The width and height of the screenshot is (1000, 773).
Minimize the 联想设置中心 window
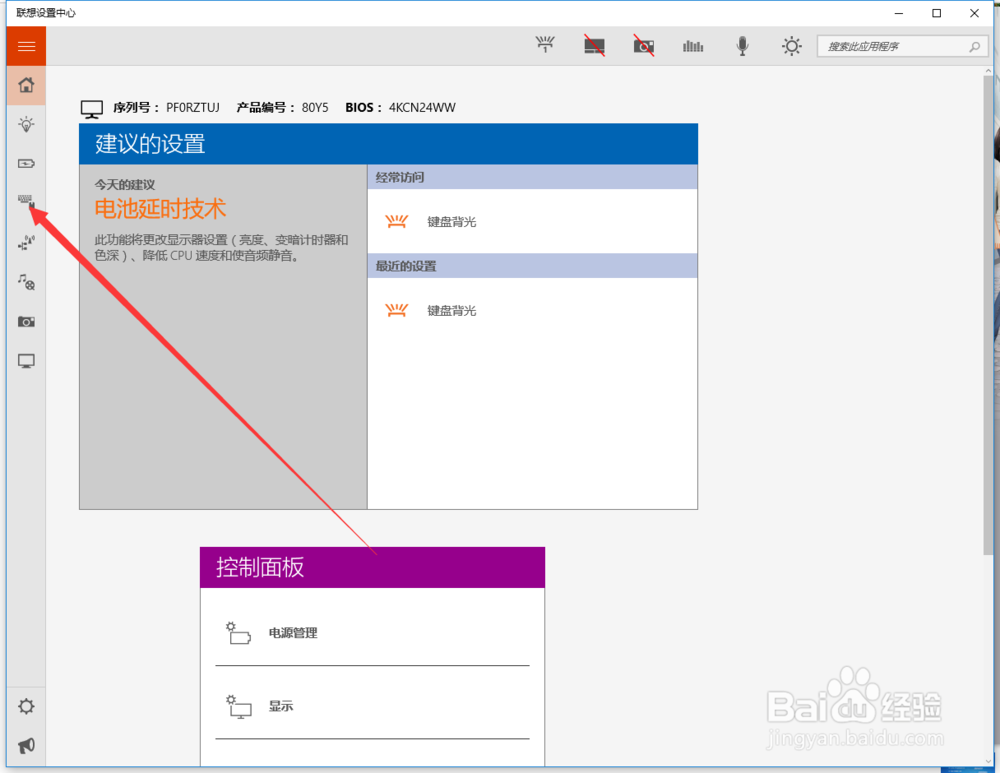click(x=899, y=13)
